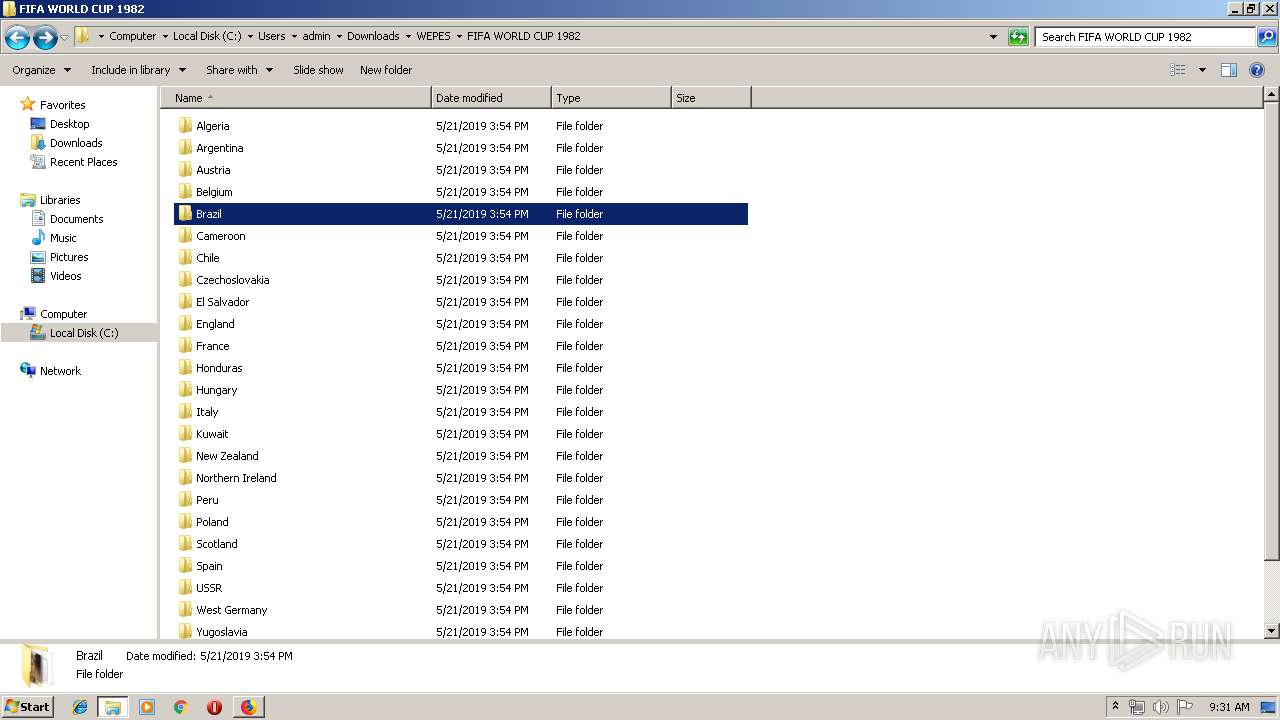
Task: Toggle the preview pane icon
Action: [x=1229, y=70]
